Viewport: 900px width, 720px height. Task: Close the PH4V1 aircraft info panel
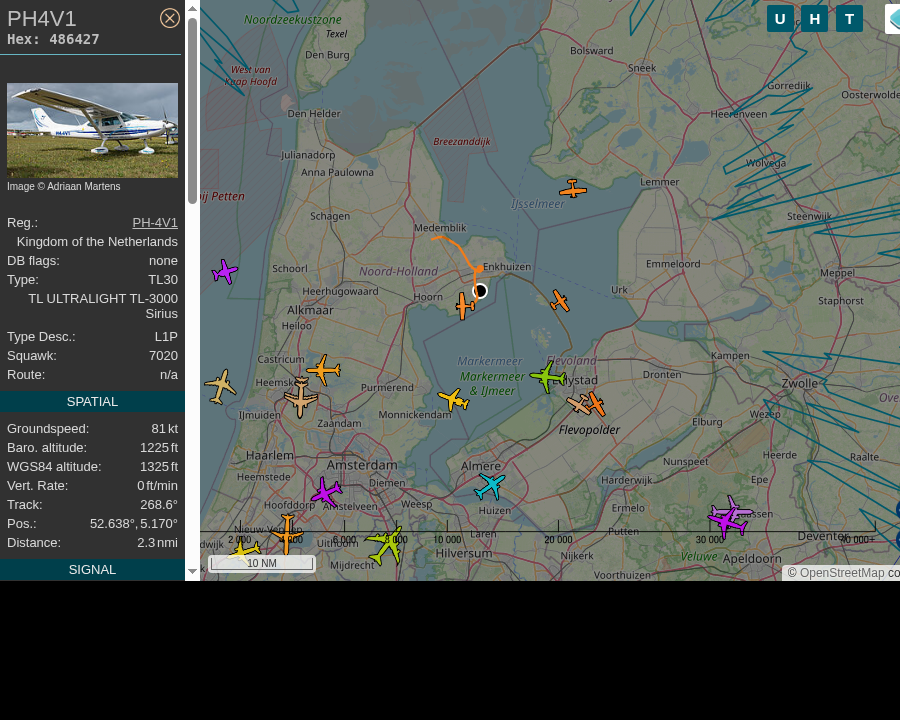169,18
